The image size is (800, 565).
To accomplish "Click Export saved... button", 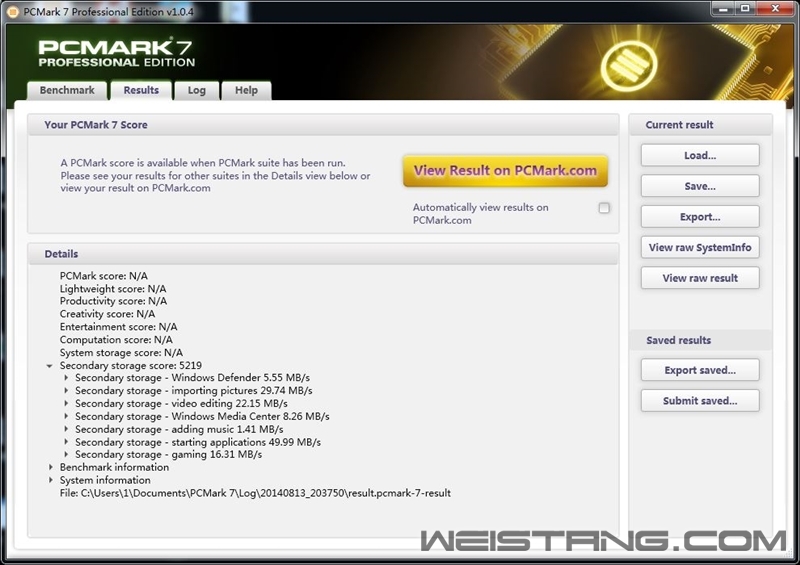I will pyautogui.click(x=700, y=370).
